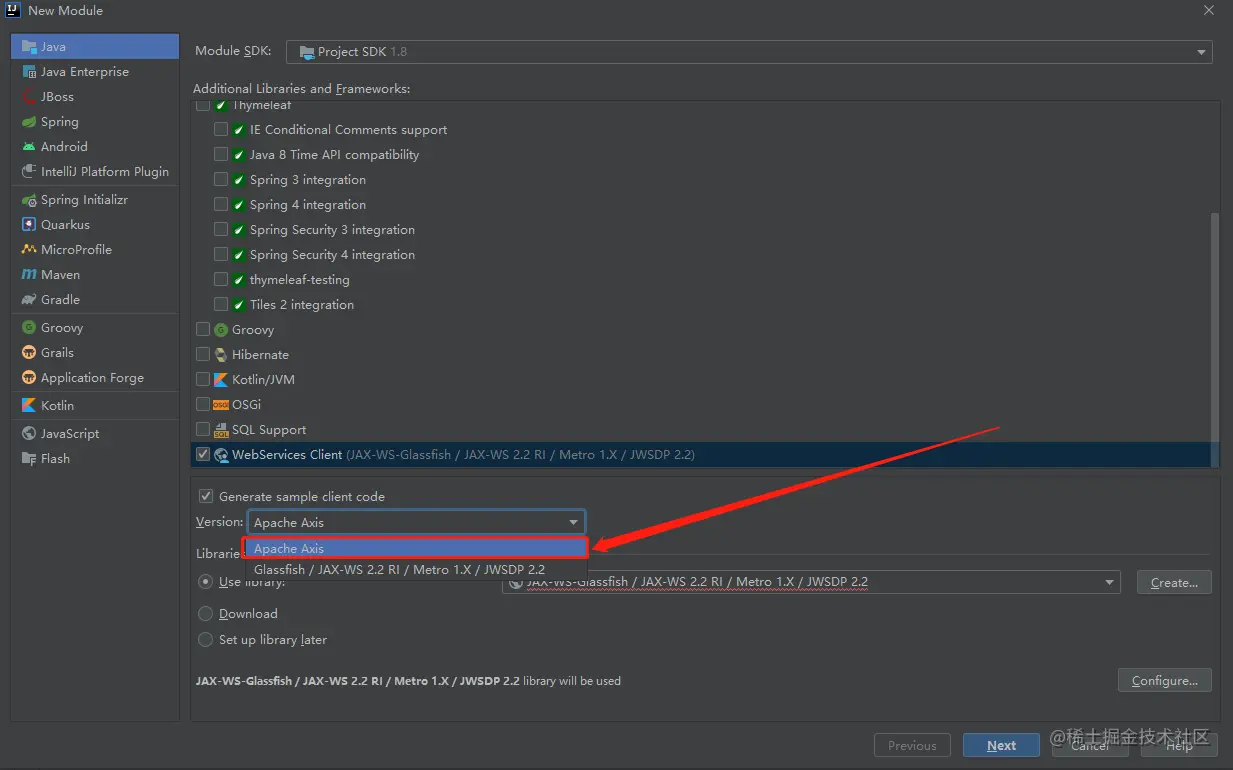The image size is (1233, 770).
Task: Check the Kotlin/JVM checkbox
Action: [x=203, y=380]
